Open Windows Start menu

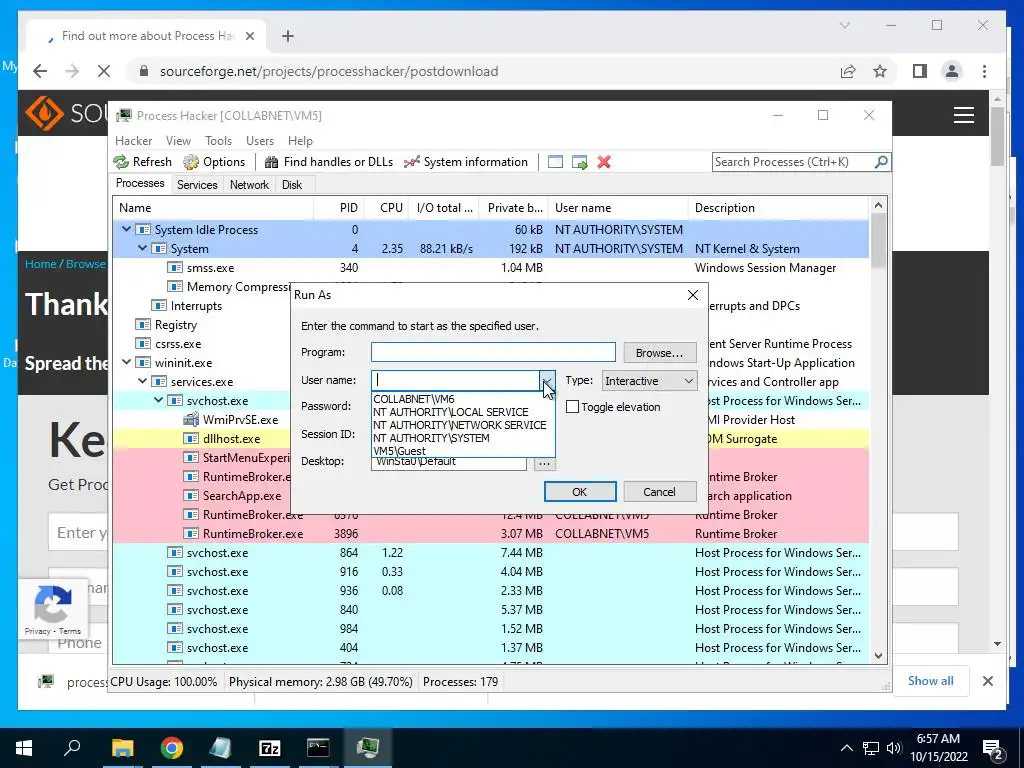click(x=24, y=747)
